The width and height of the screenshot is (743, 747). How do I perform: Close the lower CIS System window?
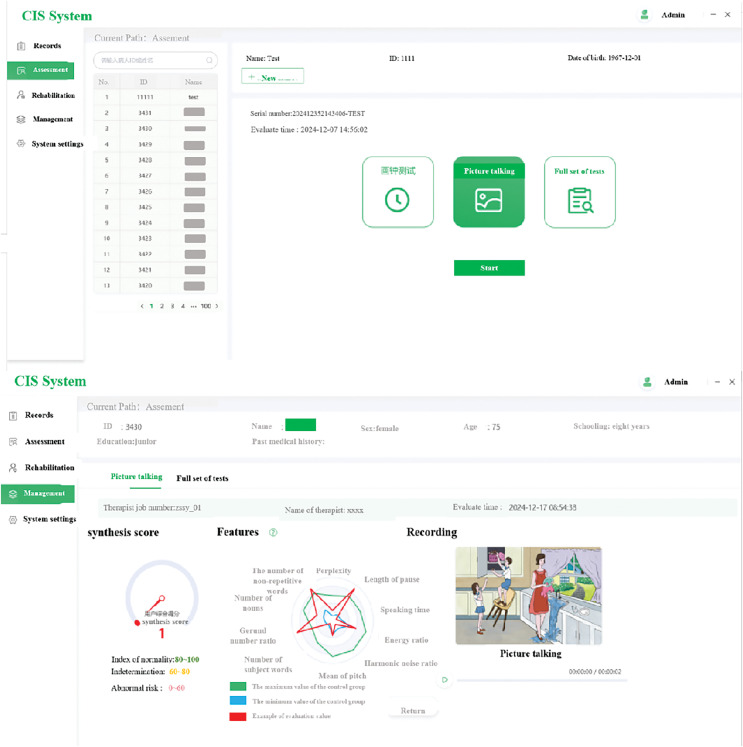click(732, 382)
